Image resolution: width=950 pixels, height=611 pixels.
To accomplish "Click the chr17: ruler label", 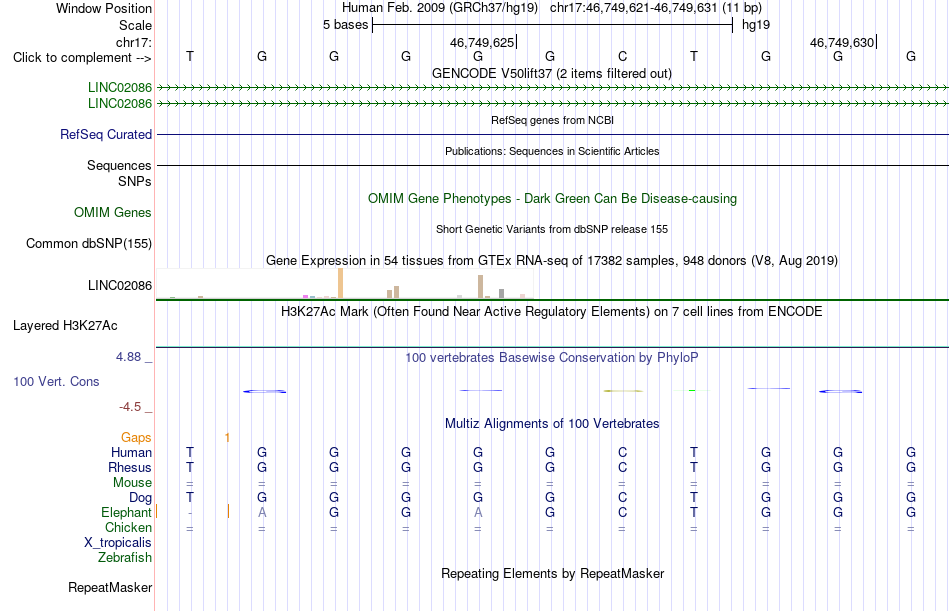I will [x=134, y=42].
